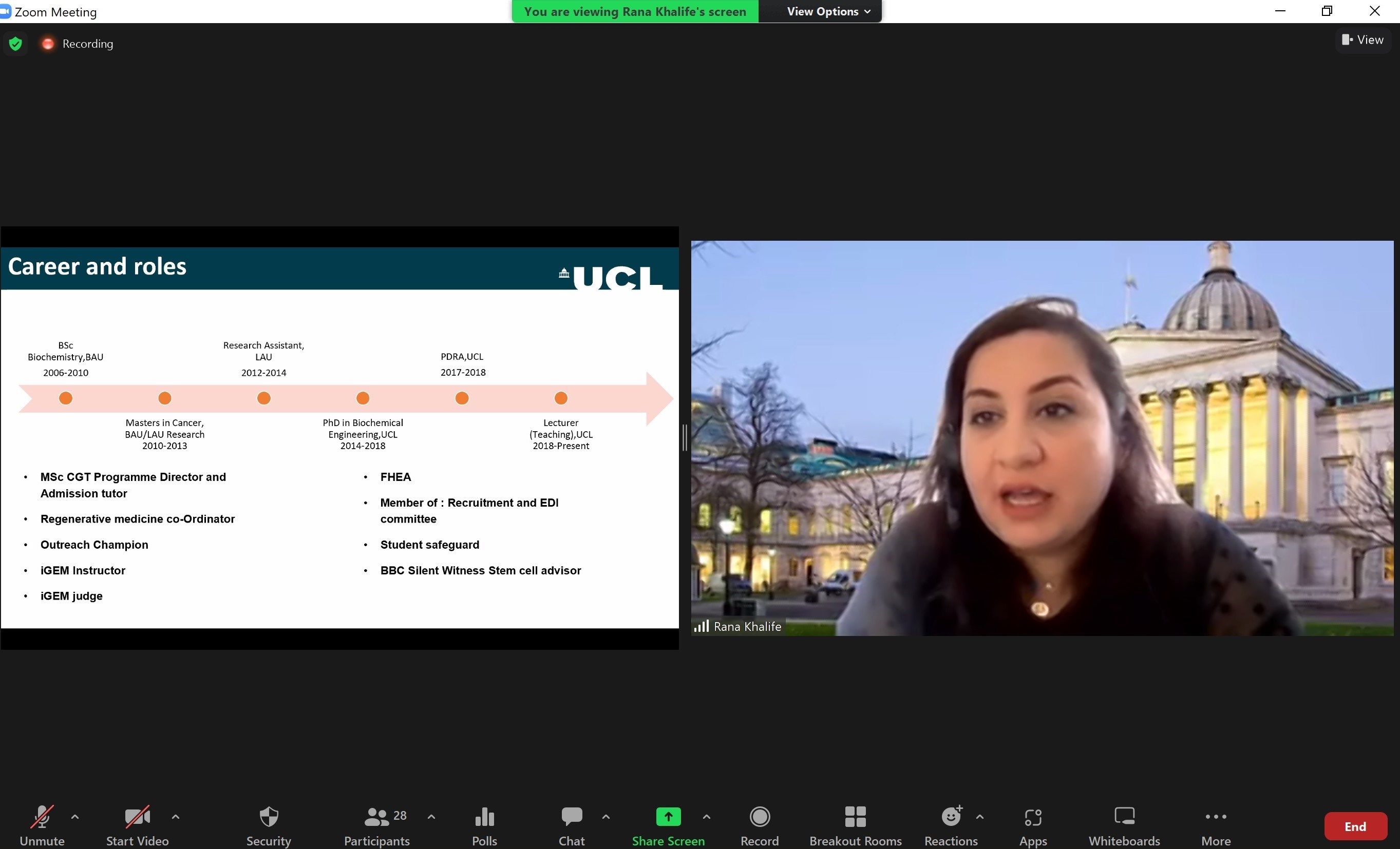Expand the arrow next to Reactions
The height and width of the screenshot is (849, 1400).
(979, 817)
